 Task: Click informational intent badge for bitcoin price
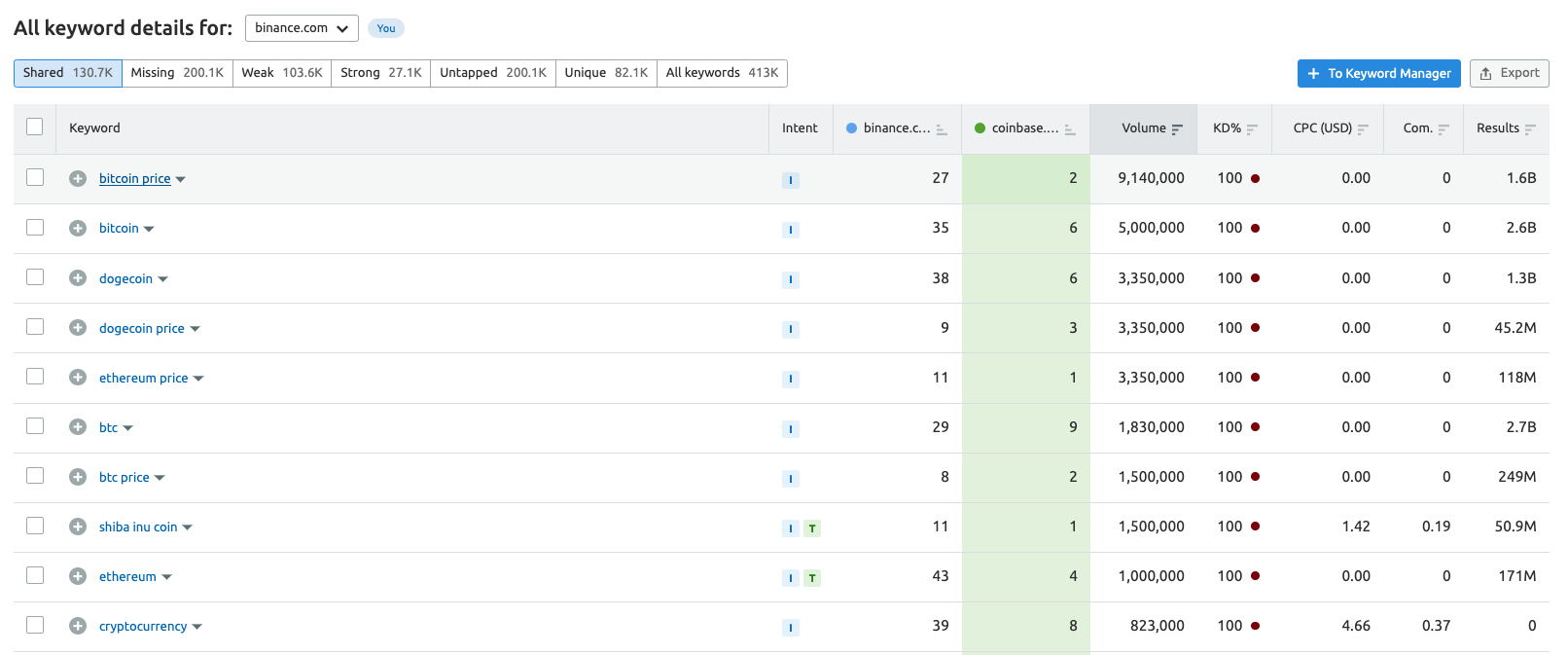[x=791, y=180]
